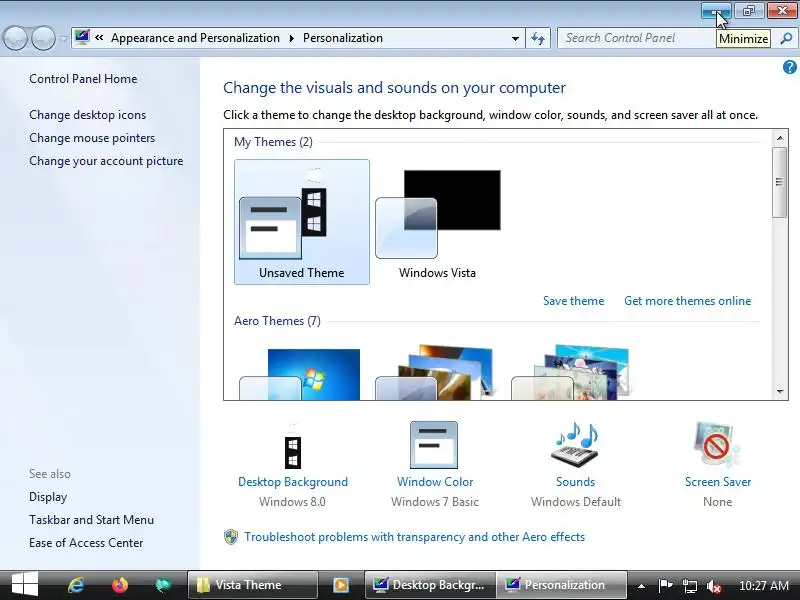This screenshot has width=800, height=600.
Task: Open Control Panel Home
Action: (83, 79)
